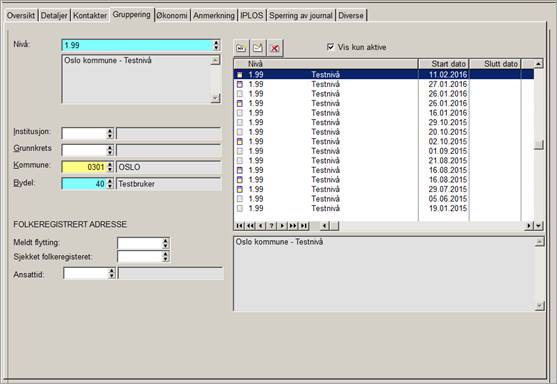Click the vertical scrollbar thumb of list
The width and height of the screenshot is (557, 384).
pyautogui.click(x=539, y=144)
